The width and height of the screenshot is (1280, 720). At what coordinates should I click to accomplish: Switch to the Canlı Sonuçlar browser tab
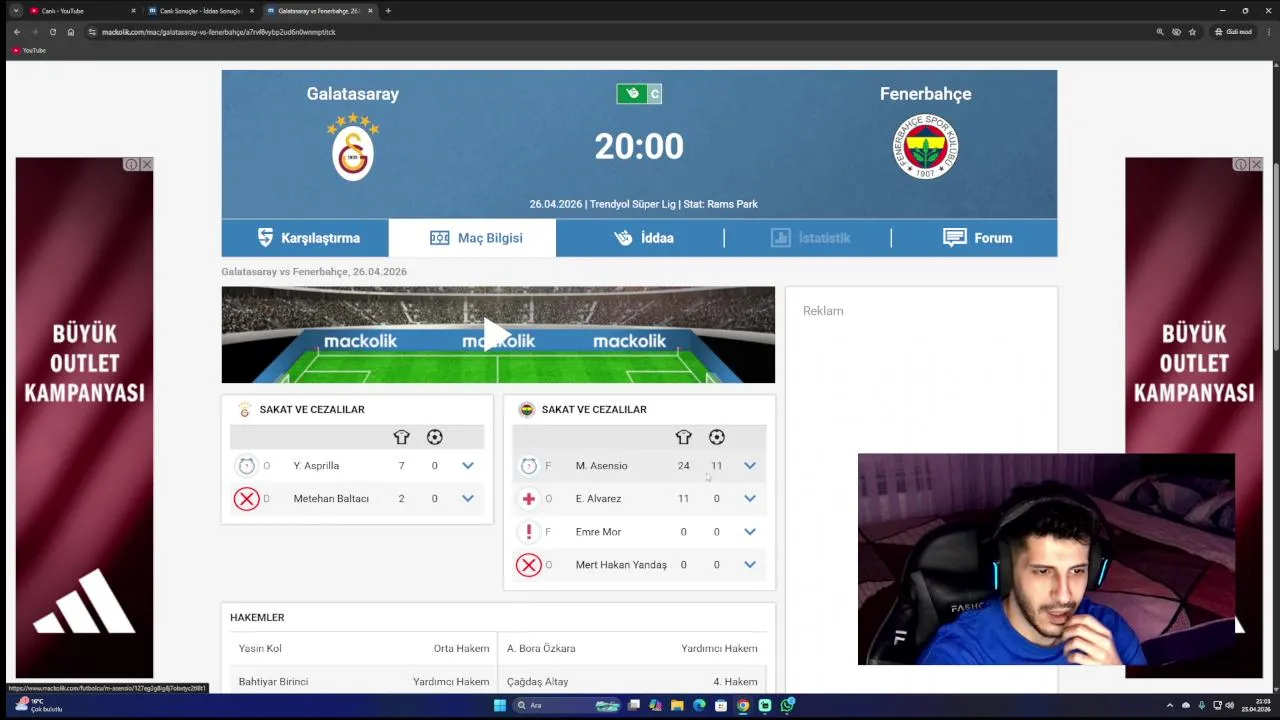tap(200, 11)
